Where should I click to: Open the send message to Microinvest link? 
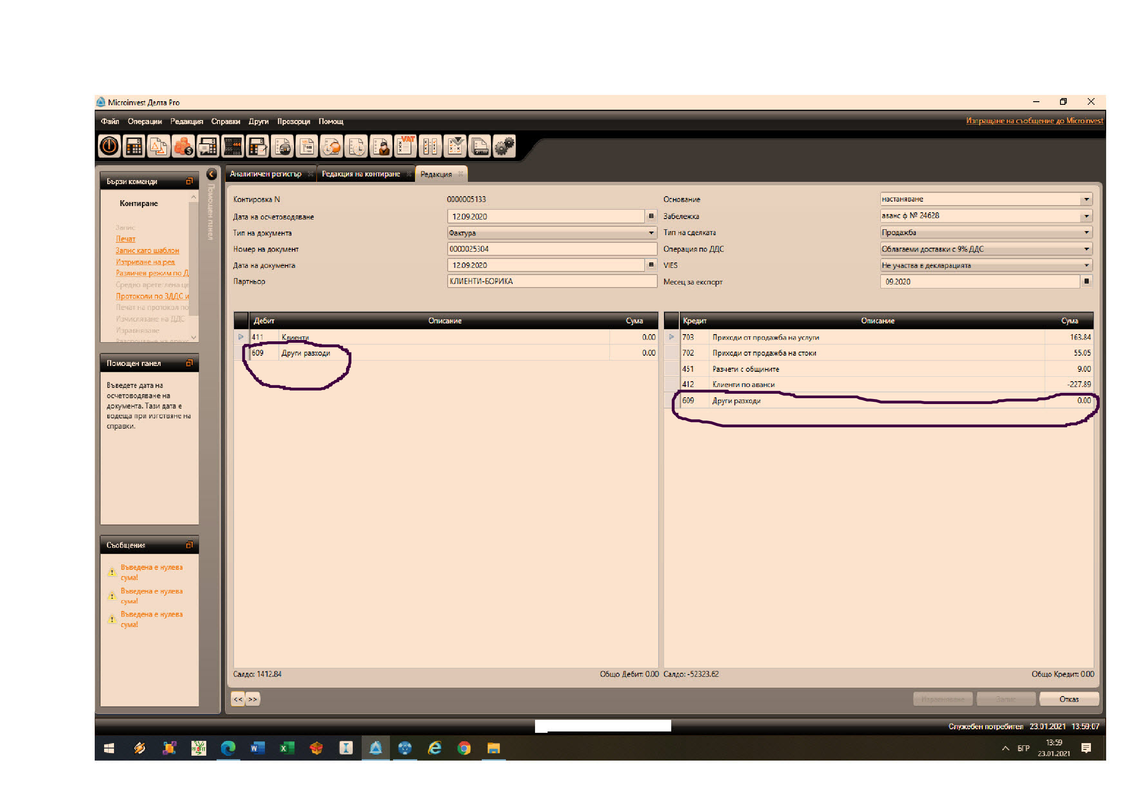click(1034, 120)
